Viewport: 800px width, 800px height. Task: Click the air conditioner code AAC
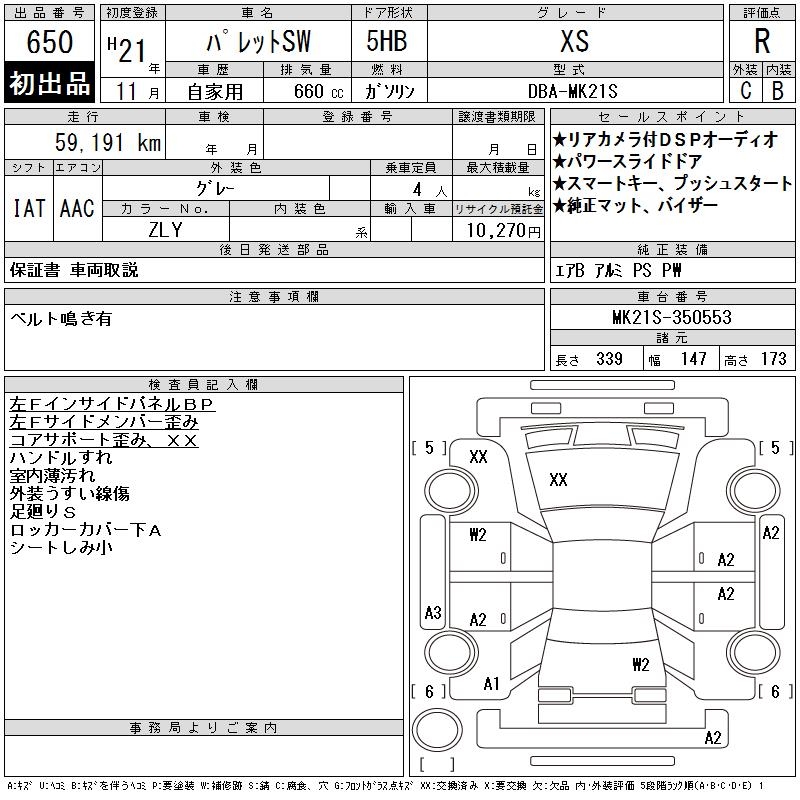(77, 208)
